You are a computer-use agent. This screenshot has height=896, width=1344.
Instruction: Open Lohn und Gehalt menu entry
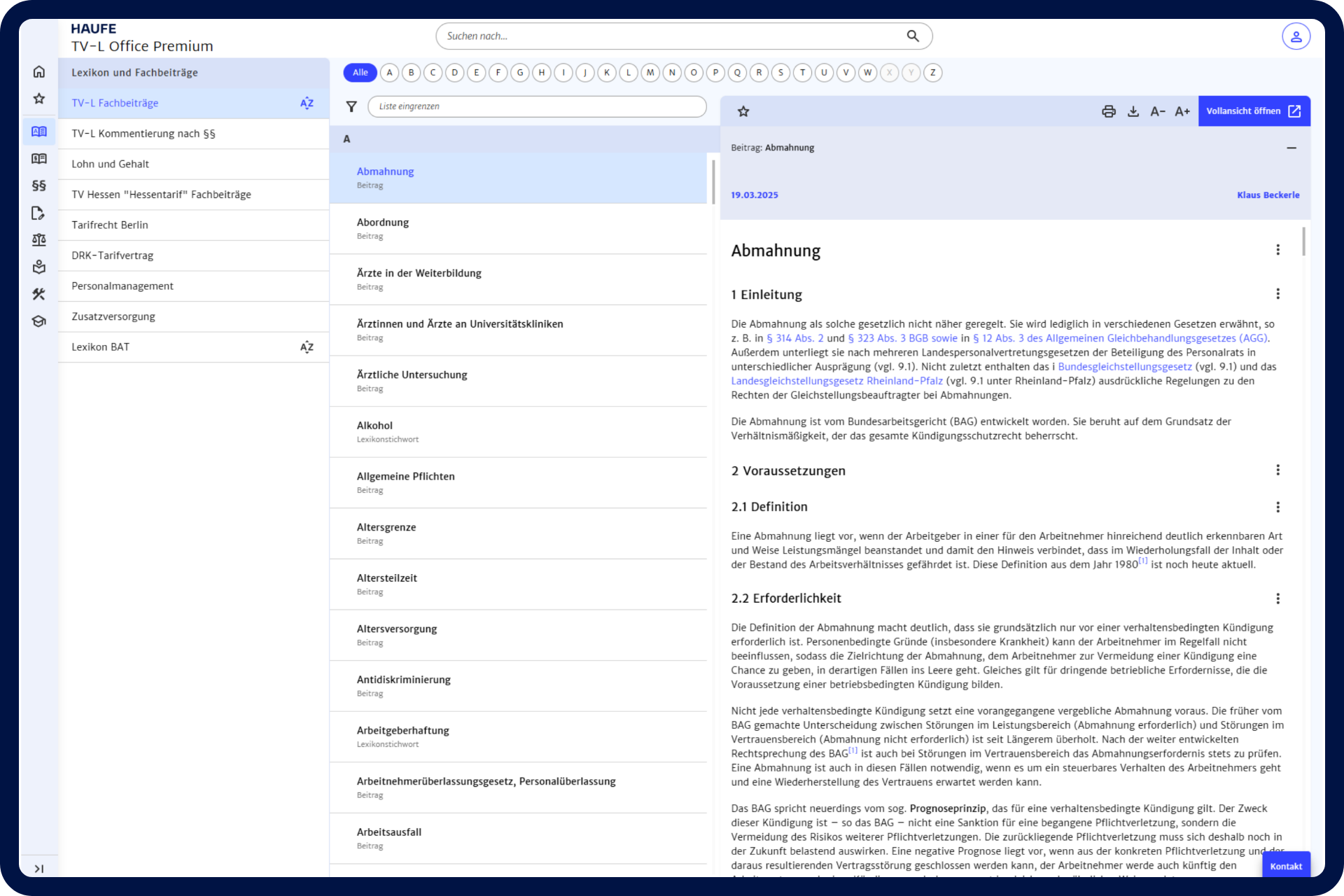pyautogui.click(x=111, y=164)
